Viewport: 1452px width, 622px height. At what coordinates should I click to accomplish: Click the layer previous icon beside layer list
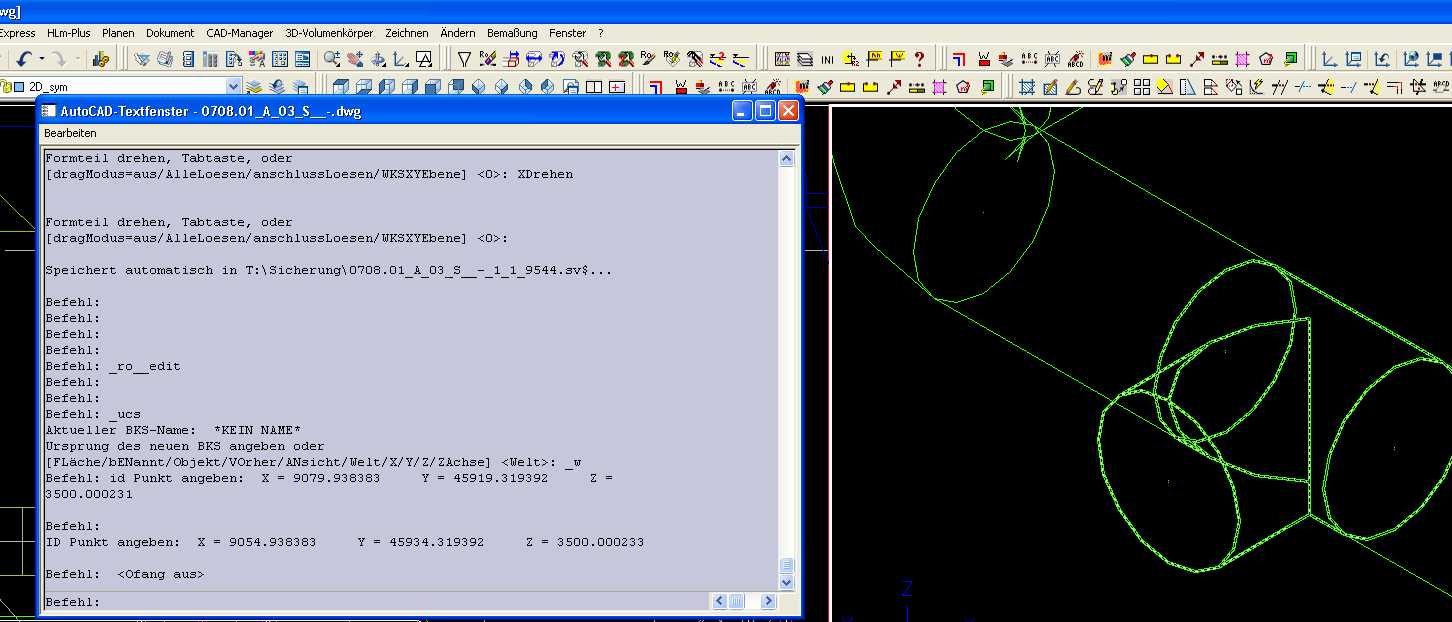click(x=277, y=87)
